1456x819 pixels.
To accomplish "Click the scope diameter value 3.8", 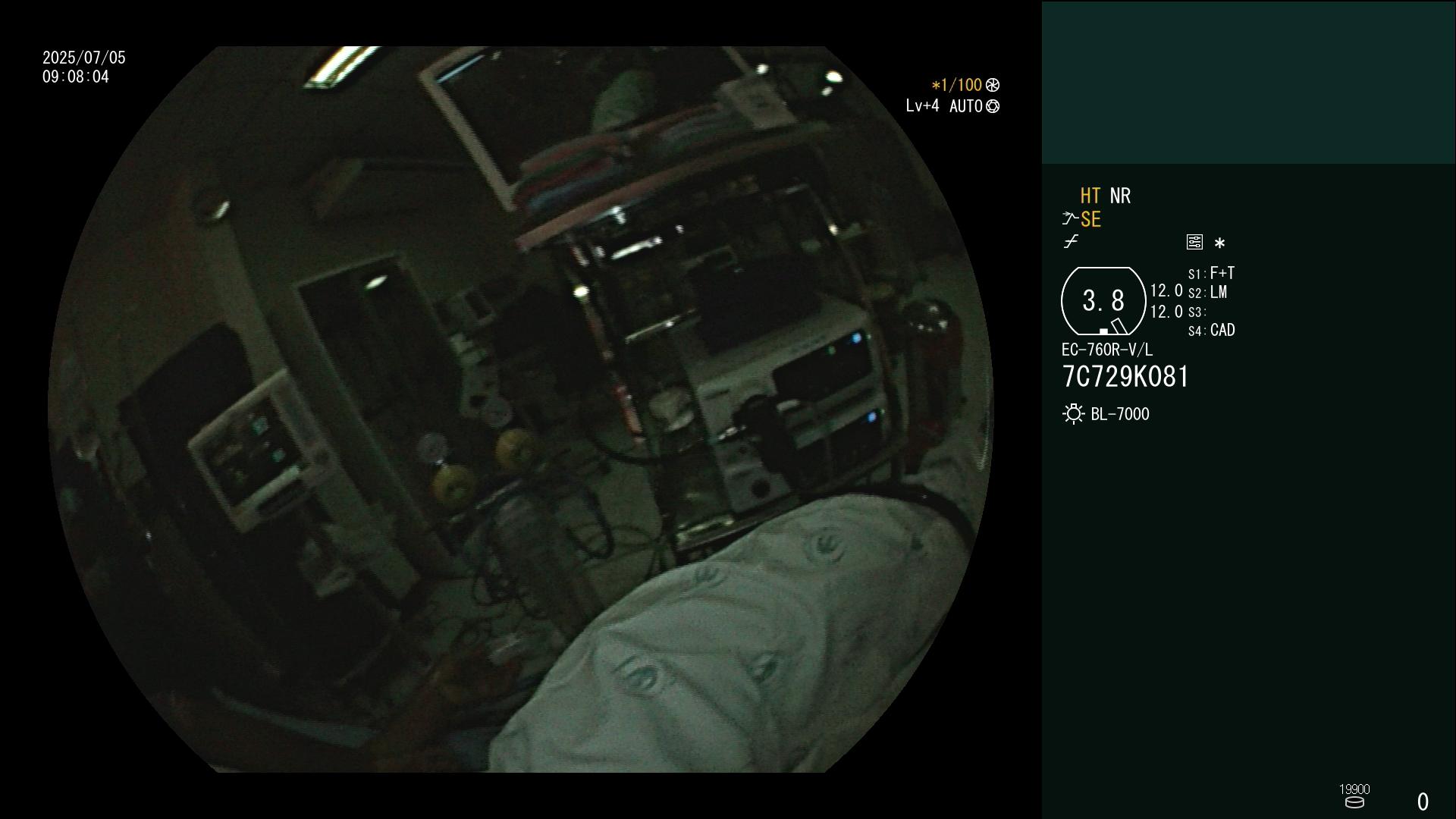I will pos(1103,300).
